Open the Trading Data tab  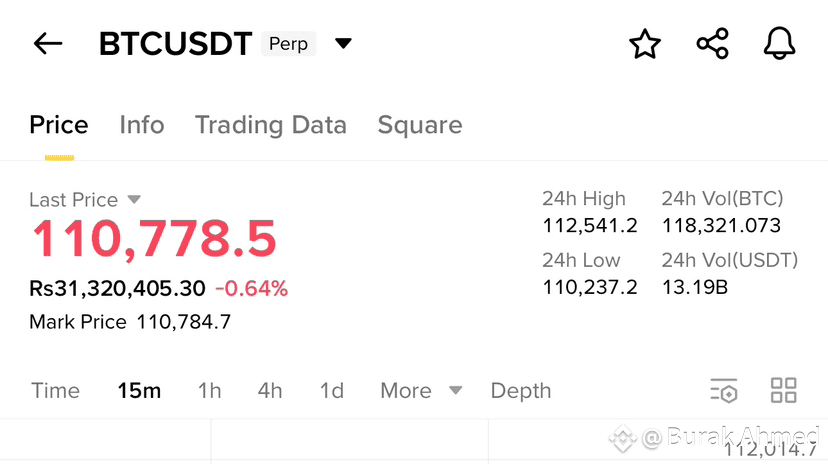[270, 125]
